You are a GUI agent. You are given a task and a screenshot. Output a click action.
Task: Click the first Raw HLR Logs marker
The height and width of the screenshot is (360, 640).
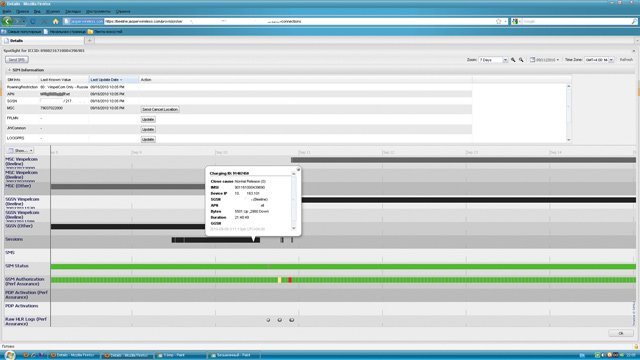[x=268, y=320]
